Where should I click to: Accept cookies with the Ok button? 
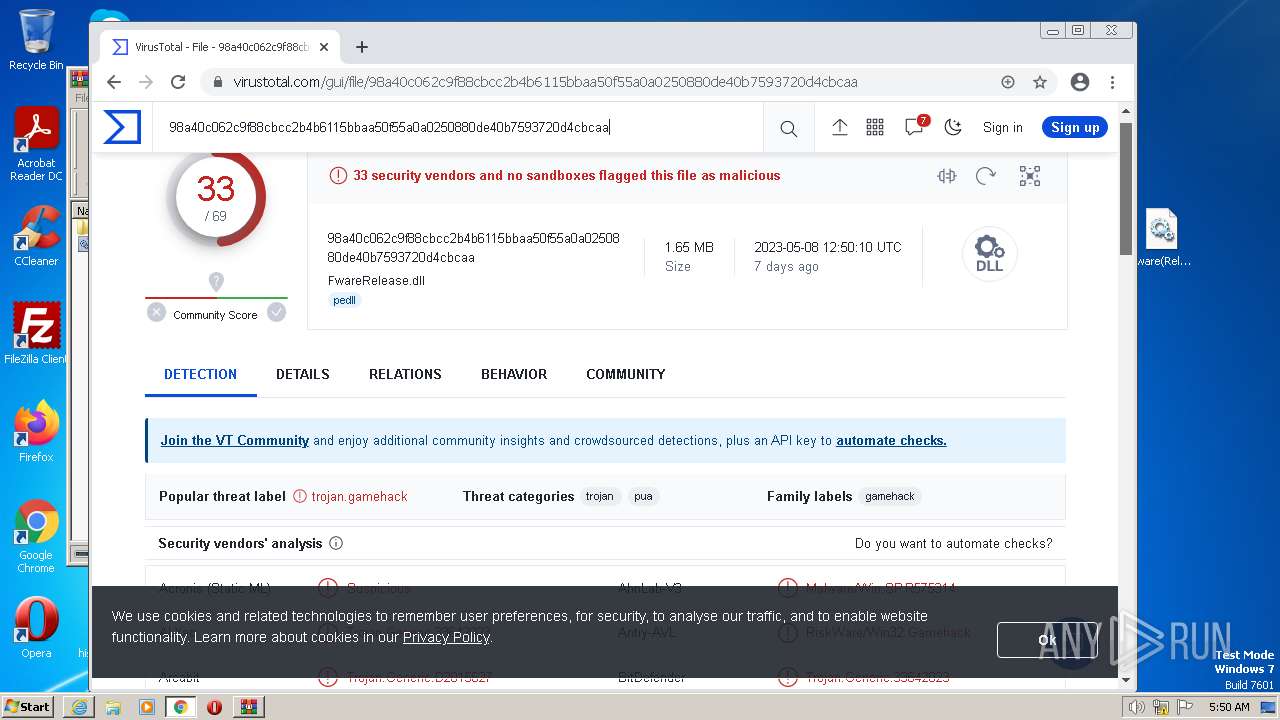[x=1047, y=640]
